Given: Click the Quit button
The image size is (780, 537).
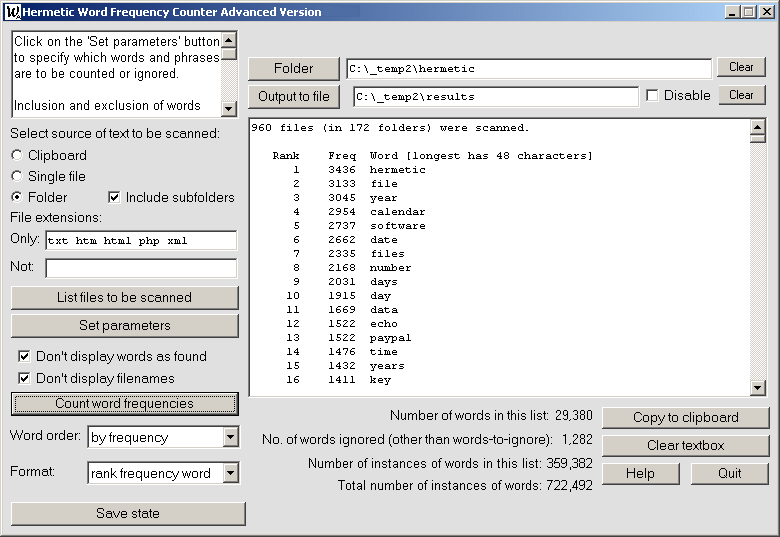Looking at the screenshot, I should tap(730, 473).
